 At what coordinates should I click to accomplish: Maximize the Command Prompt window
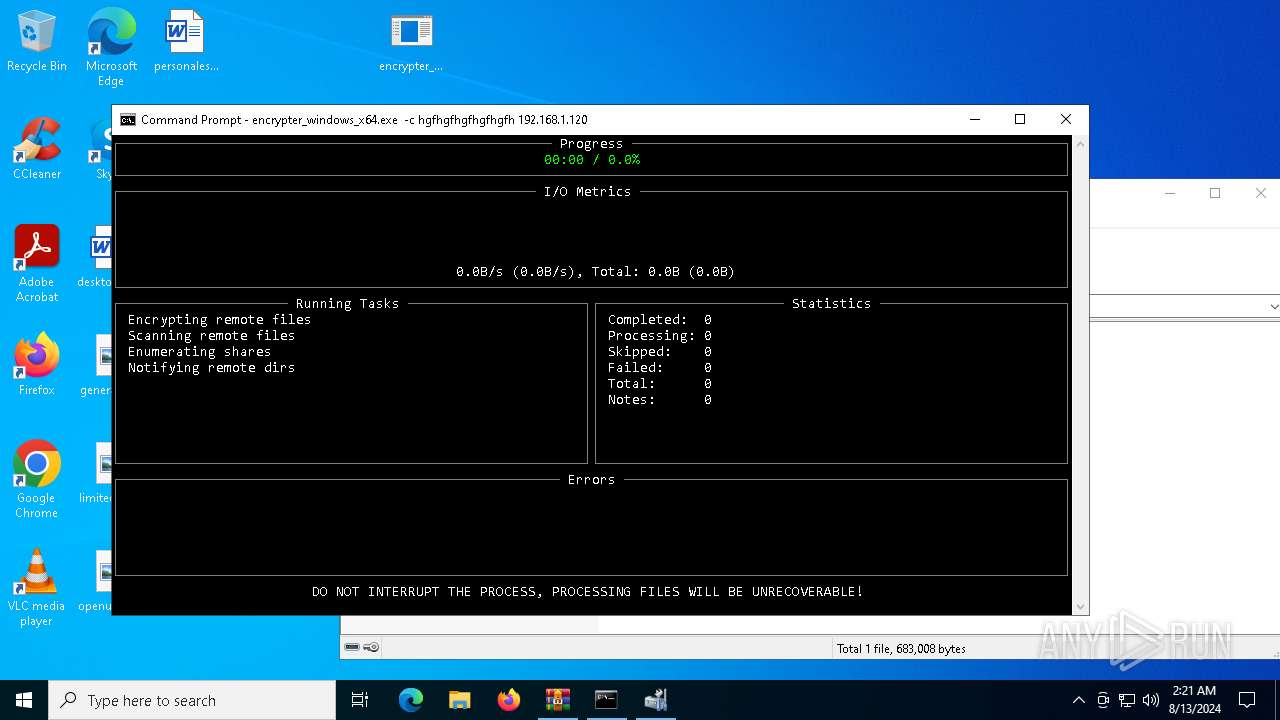(x=1020, y=120)
